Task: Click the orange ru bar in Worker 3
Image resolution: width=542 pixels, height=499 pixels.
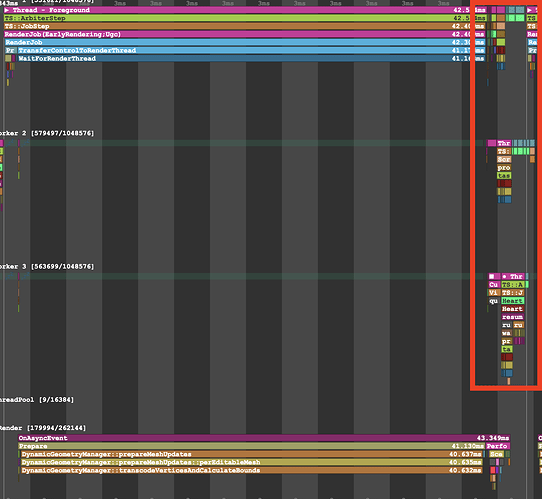Action: (x=518, y=325)
